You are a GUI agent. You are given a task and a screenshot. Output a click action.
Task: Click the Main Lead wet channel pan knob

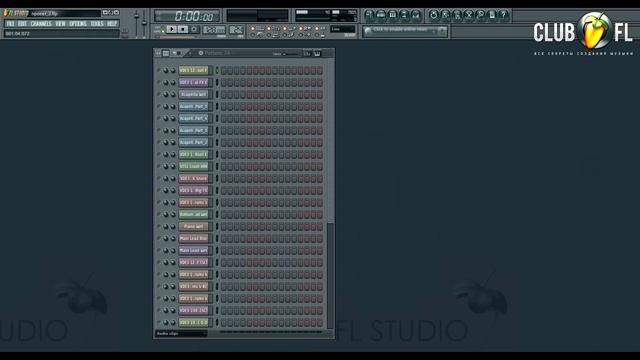click(166, 250)
